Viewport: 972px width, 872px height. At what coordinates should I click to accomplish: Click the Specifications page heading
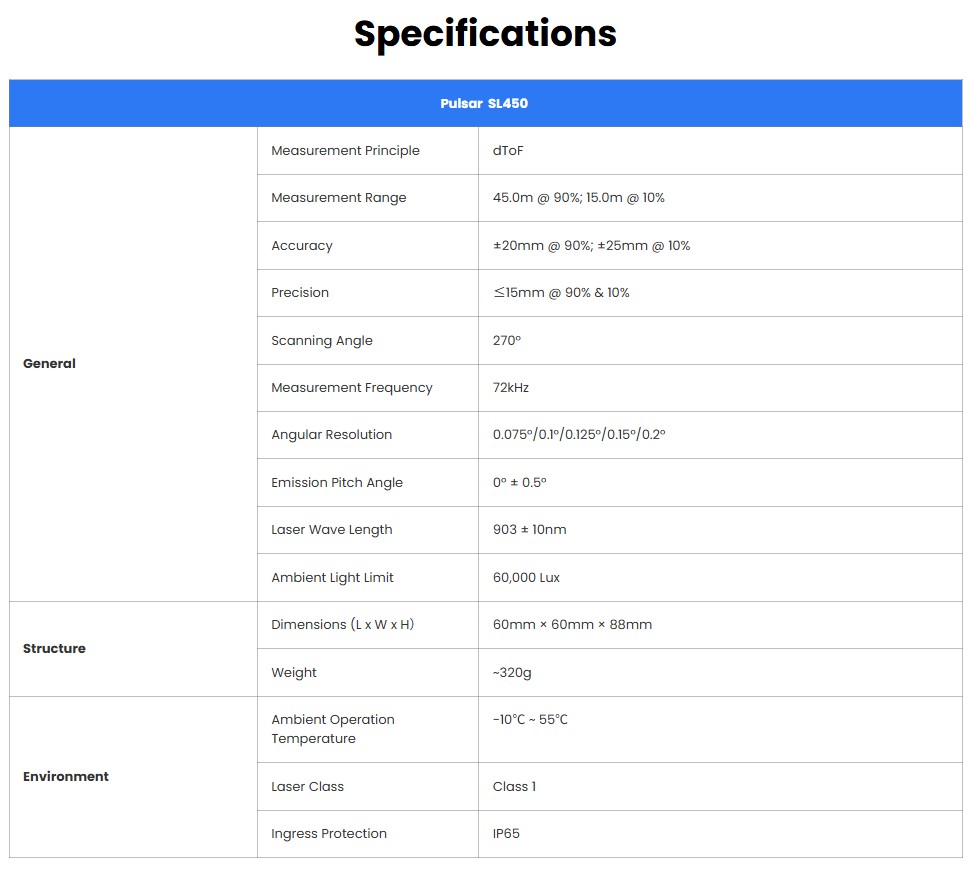(485, 34)
